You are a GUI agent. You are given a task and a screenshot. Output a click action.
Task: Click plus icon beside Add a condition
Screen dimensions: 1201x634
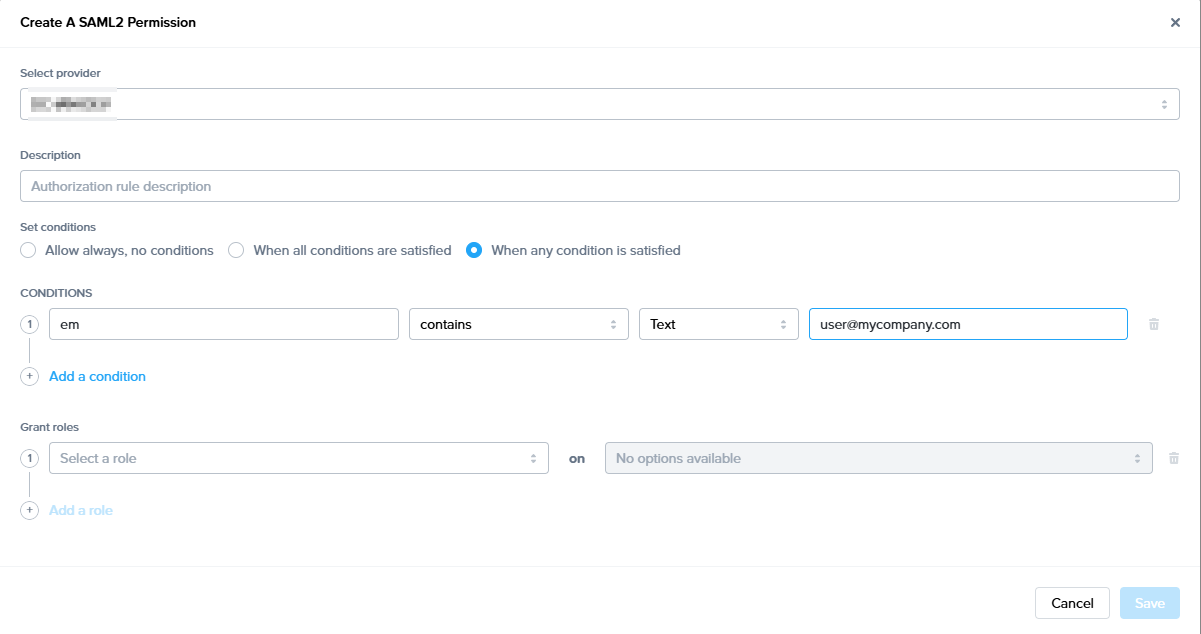29,377
